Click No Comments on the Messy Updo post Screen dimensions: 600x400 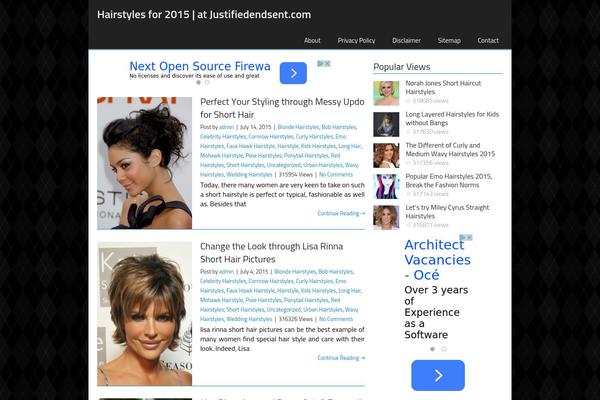pos(336,175)
